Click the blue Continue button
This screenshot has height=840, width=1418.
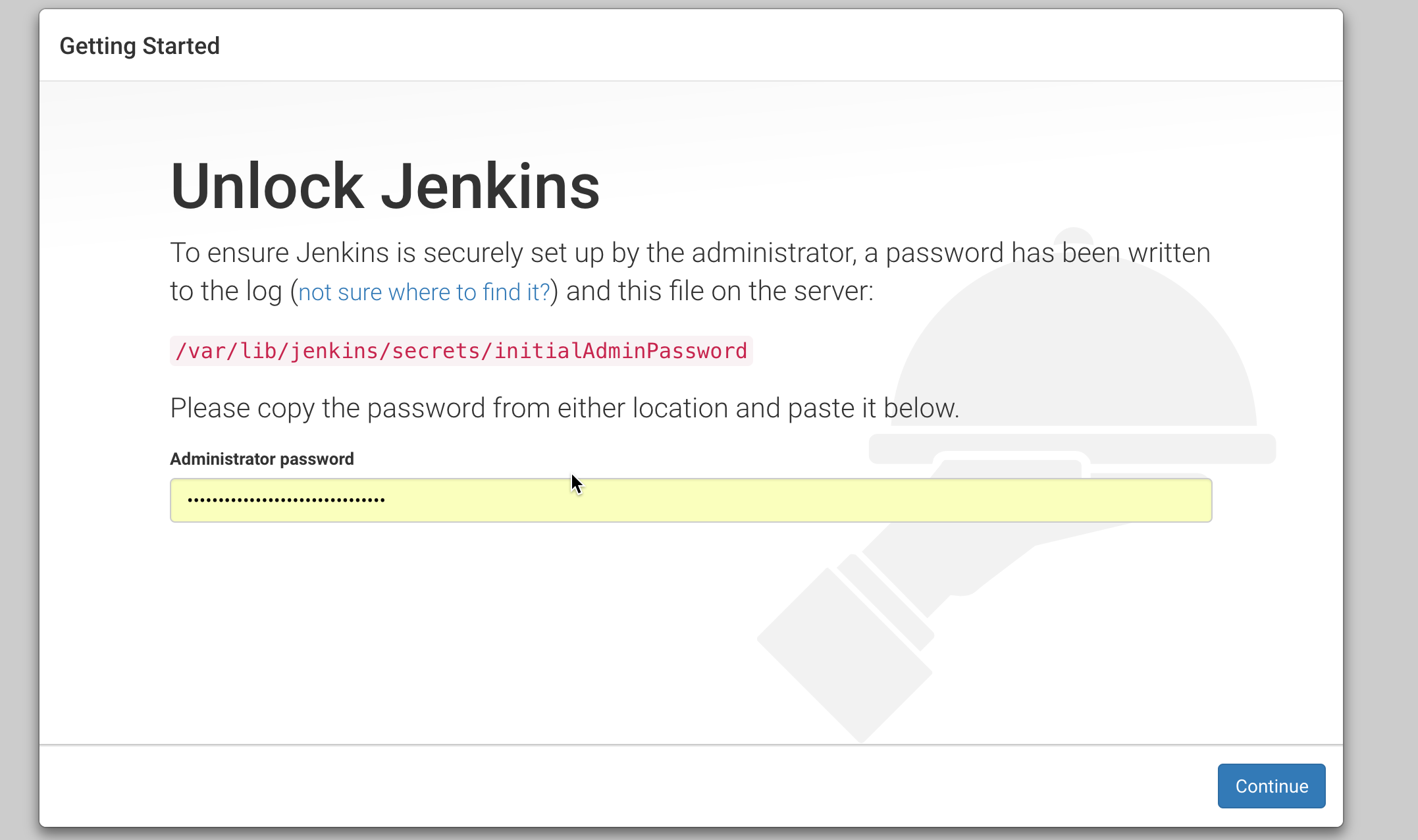tap(1271, 786)
